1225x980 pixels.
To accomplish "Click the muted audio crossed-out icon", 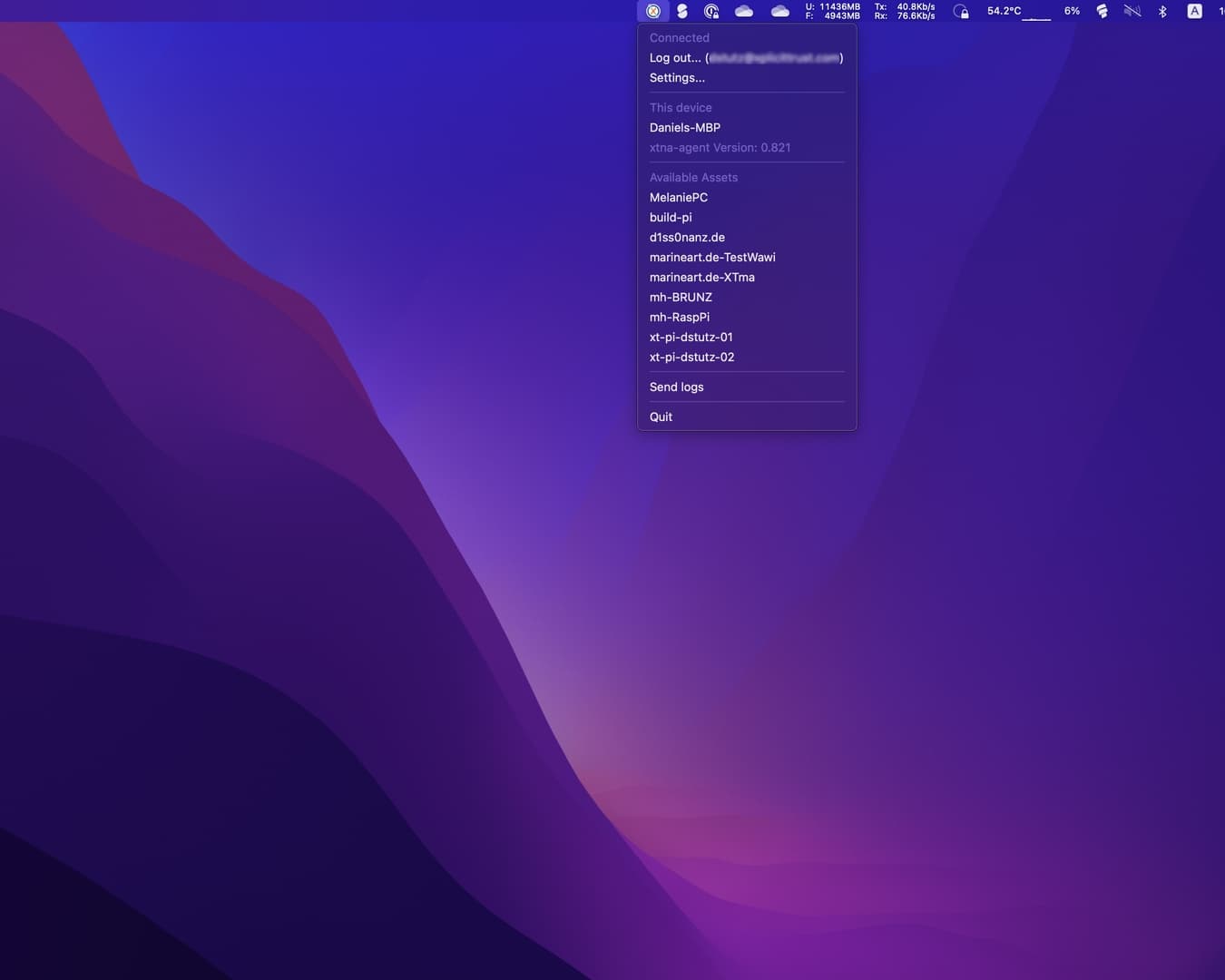I will (1132, 11).
